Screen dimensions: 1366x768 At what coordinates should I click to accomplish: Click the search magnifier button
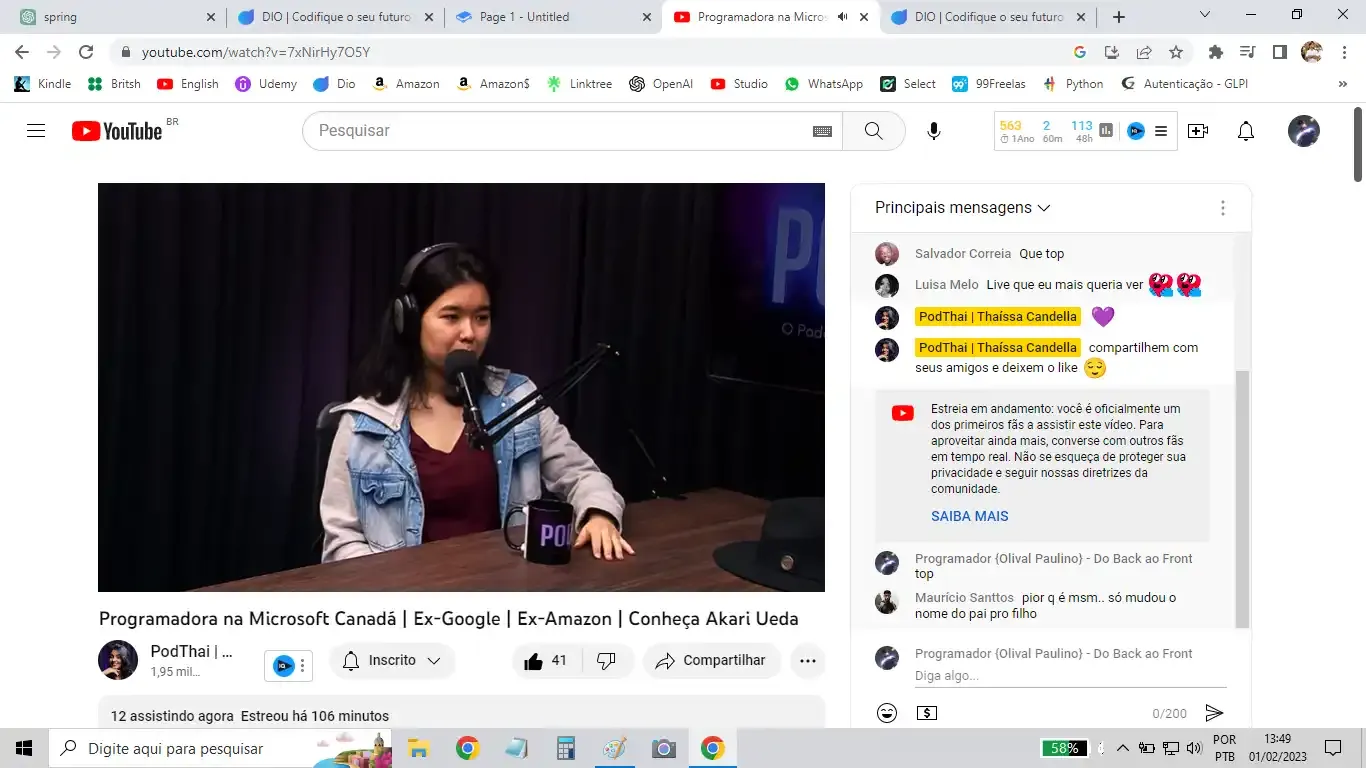pos(873,131)
